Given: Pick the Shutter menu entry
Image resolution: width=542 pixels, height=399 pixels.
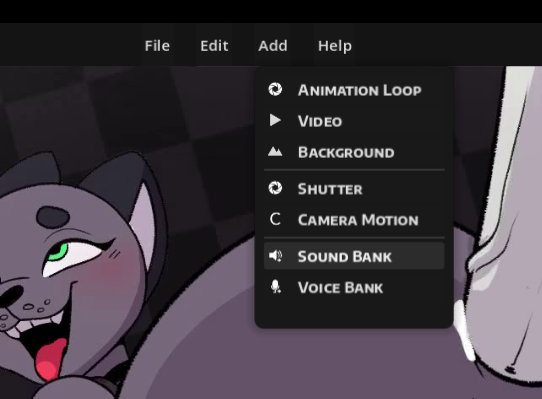Looking at the screenshot, I should pyautogui.click(x=354, y=189).
